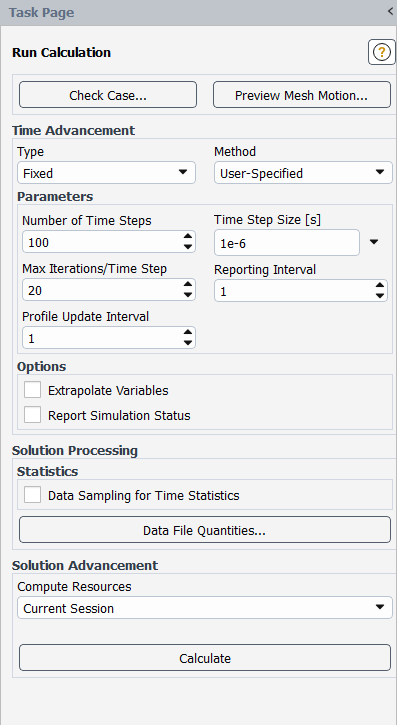Enable Extrapolate Variables checkbox
397x725 pixels.
pyautogui.click(x=32, y=390)
